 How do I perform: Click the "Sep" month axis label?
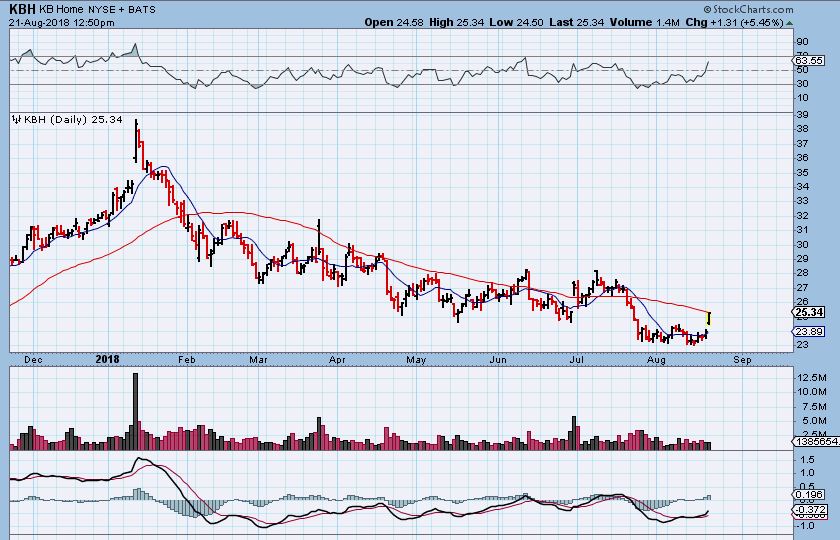click(x=742, y=359)
